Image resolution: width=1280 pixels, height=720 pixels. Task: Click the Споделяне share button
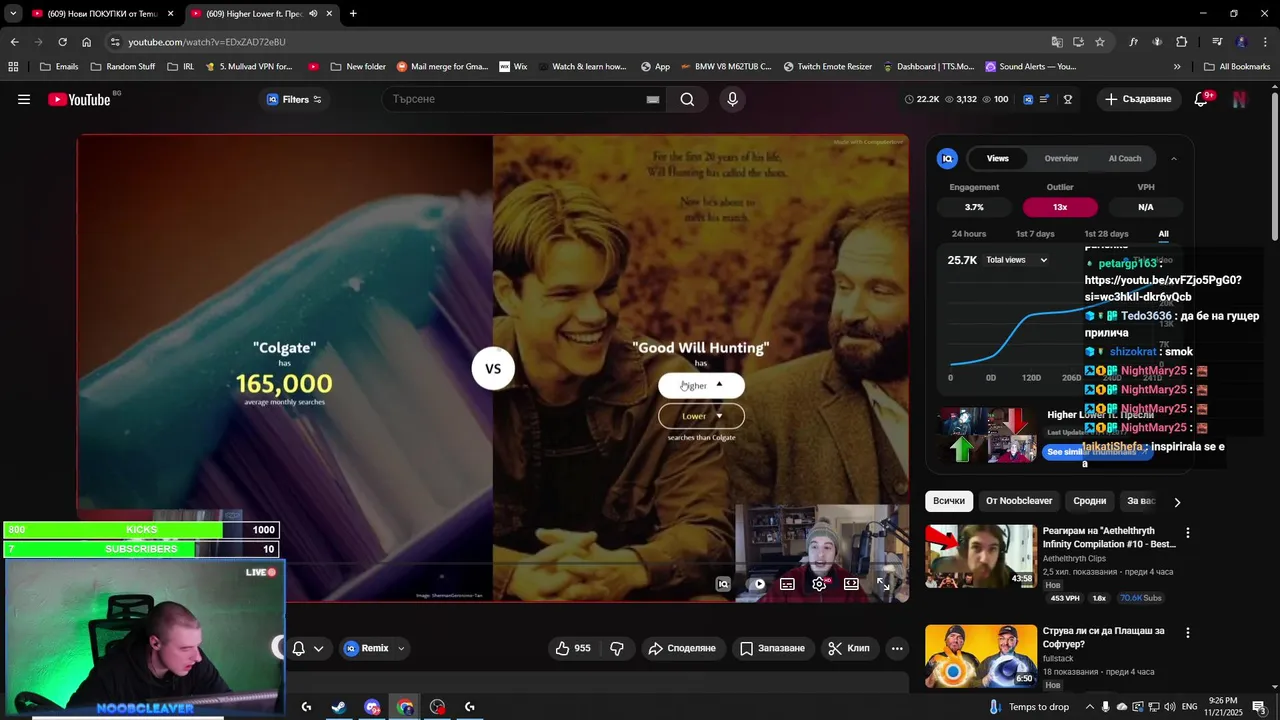(682, 648)
